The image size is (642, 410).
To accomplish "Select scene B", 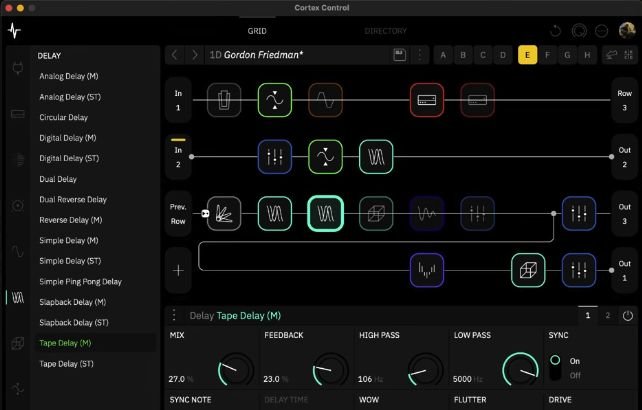I will click(463, 55).
